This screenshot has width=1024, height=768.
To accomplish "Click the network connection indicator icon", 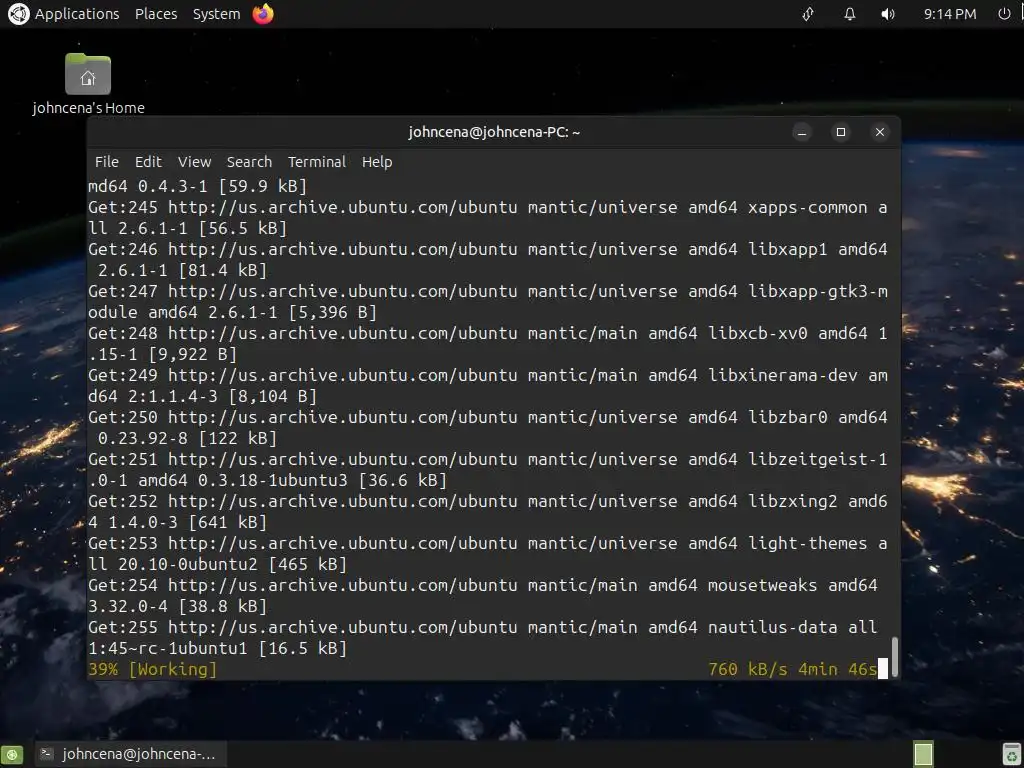I will coord(808,14).
